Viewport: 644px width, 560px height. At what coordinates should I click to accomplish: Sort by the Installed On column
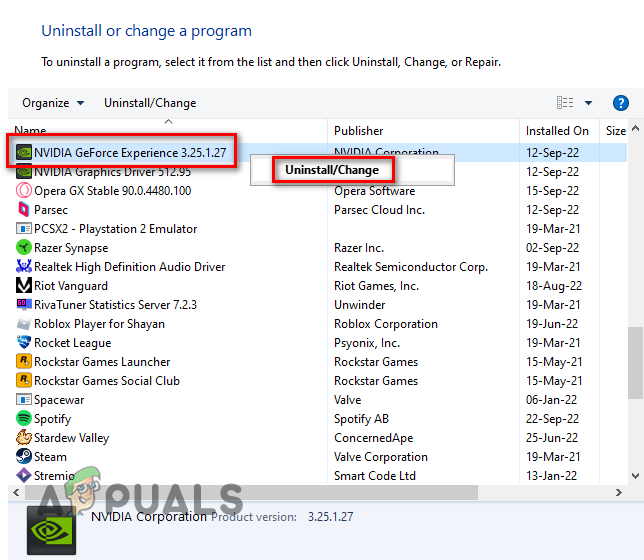pos(557,131)
